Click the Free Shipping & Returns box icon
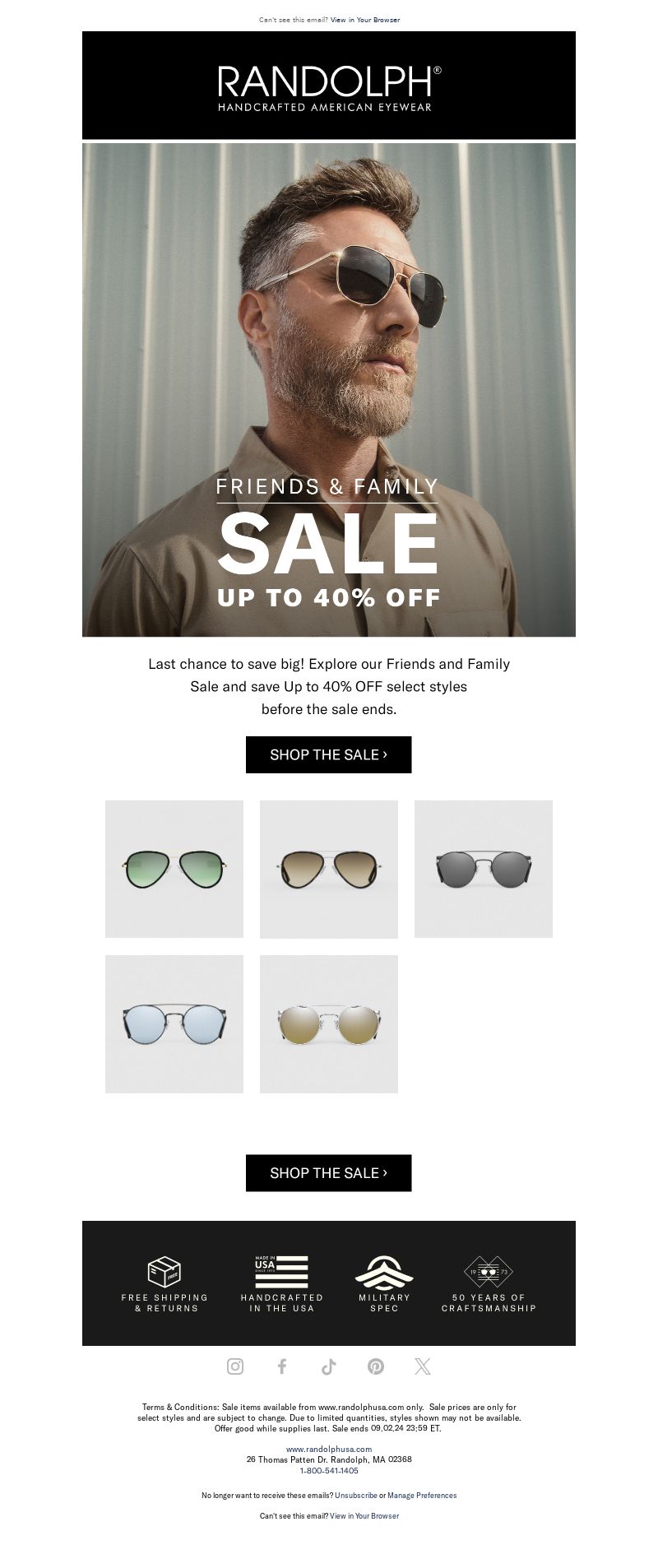Screen dimensions: 658x1568 click(x=164, y=1272)
